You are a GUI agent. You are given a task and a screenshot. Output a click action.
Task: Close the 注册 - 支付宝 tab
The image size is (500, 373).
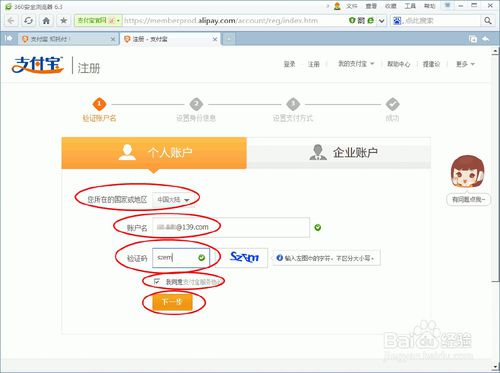pyautogui.click(x=215, y=39)
